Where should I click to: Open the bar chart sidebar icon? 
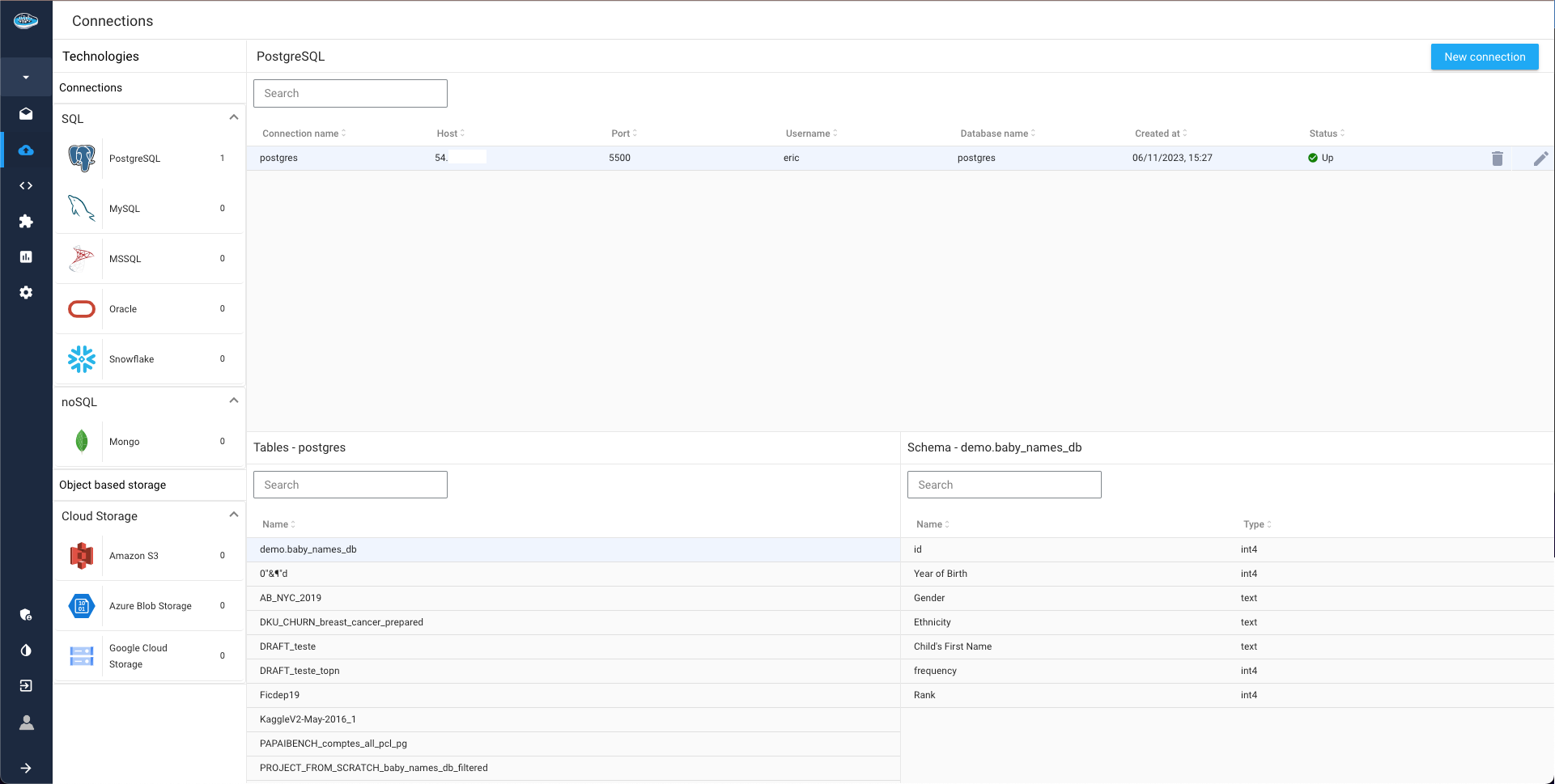coord(26,256)
